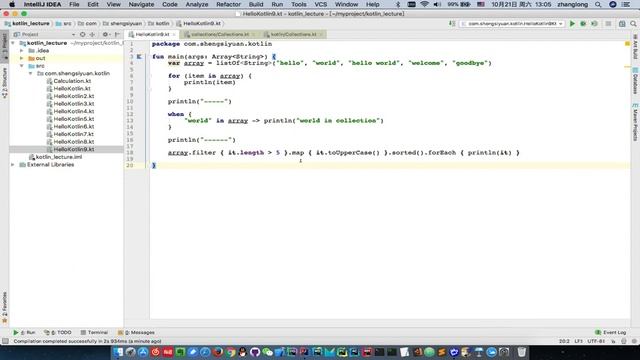Open Finder from the Dock

pos(118,352)
